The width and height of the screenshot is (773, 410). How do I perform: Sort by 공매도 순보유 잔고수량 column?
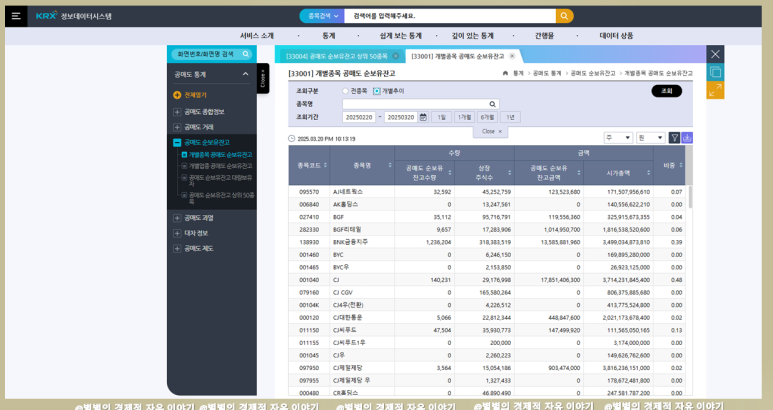(x=450, y=172)
